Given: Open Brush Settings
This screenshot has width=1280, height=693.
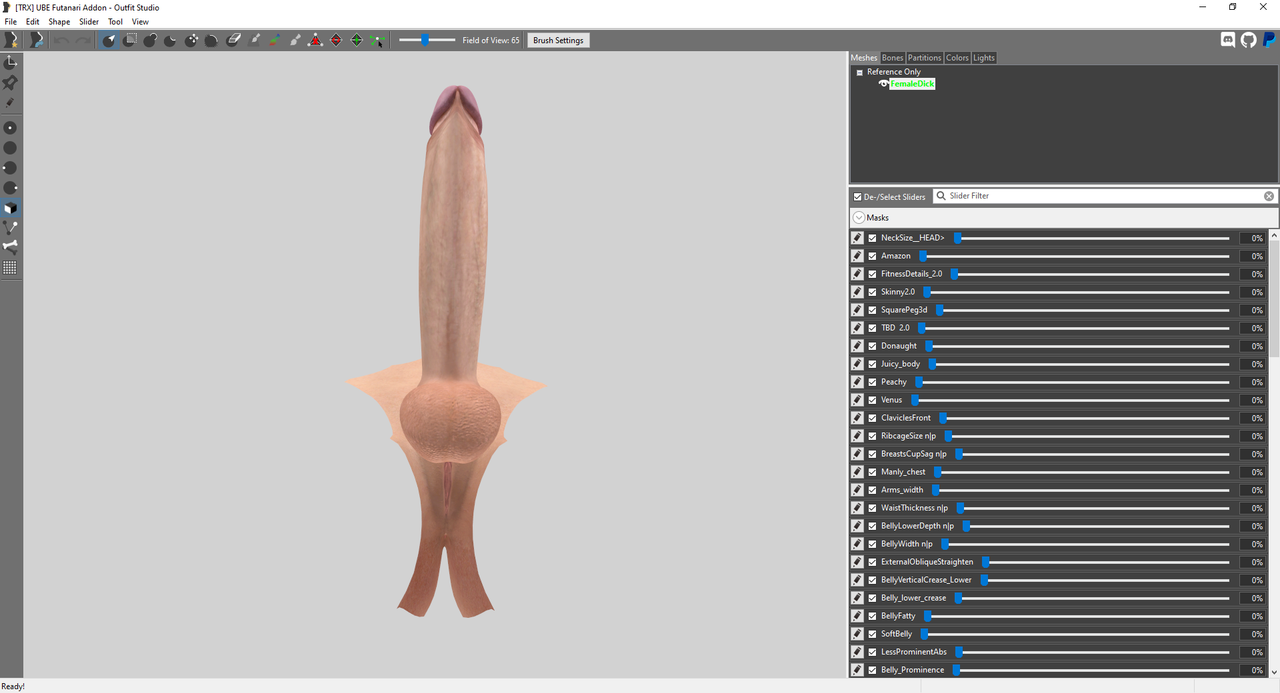Looking at the screenshot, I should pos(558,40).
